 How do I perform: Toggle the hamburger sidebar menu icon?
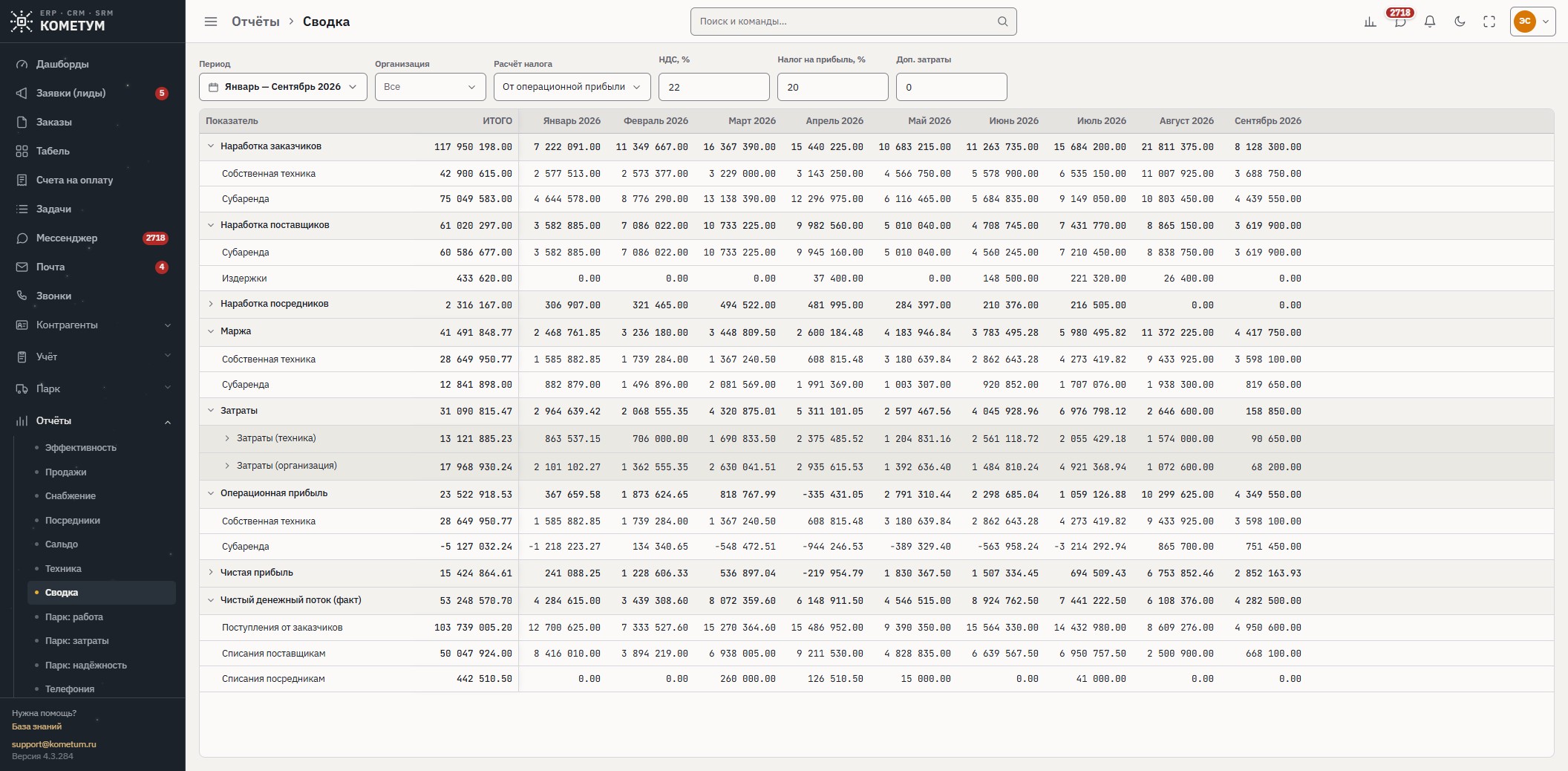tap(211, 22)
